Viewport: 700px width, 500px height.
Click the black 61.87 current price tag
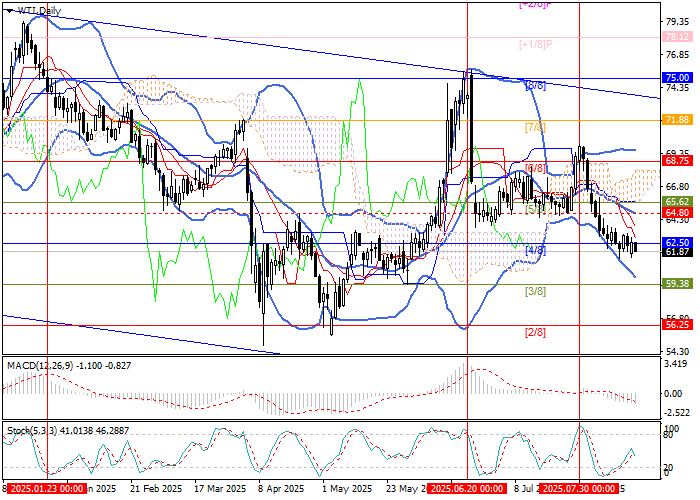(x=677, y=253)
